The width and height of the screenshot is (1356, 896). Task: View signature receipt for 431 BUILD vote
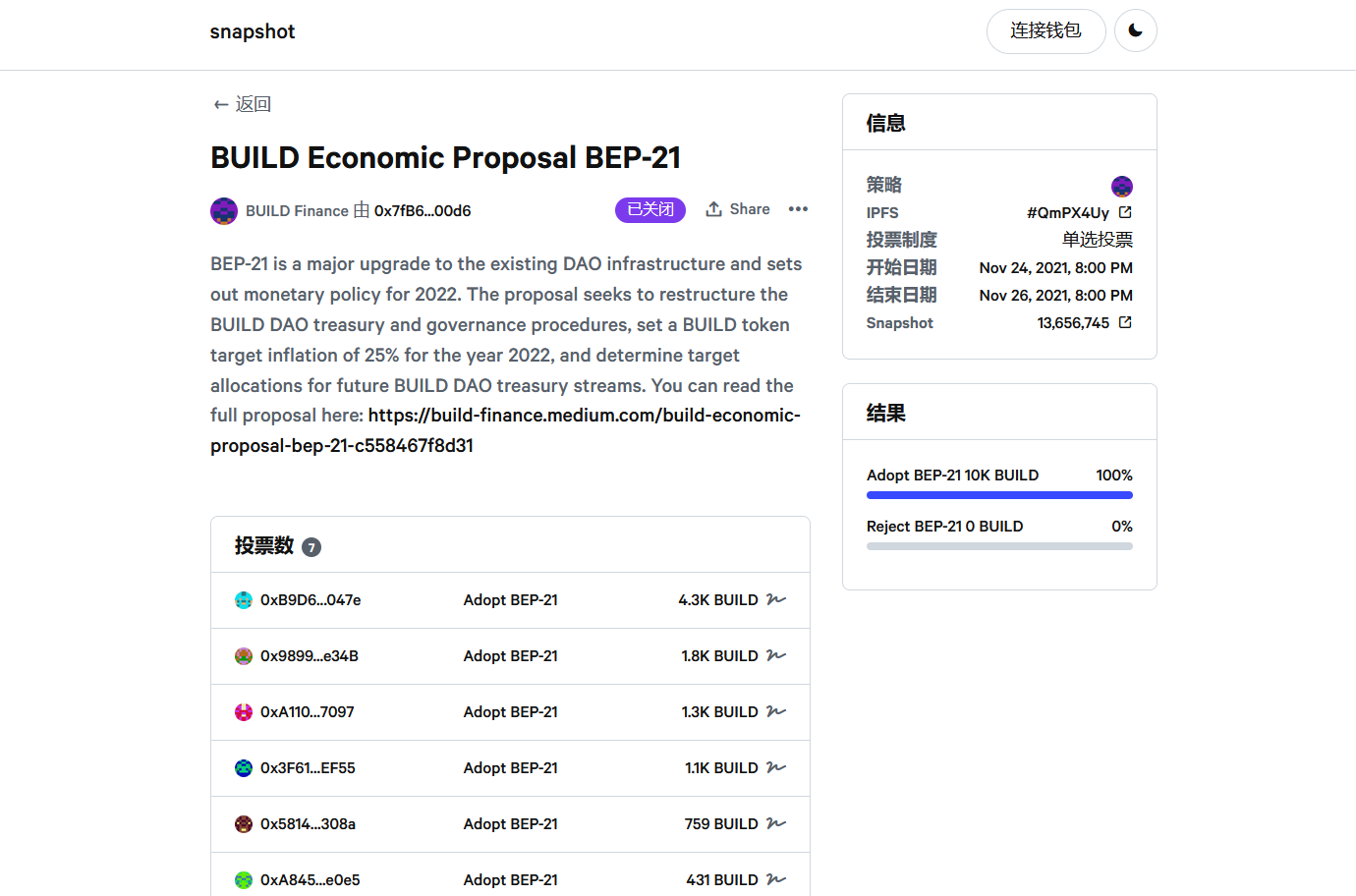pos(776,879)
